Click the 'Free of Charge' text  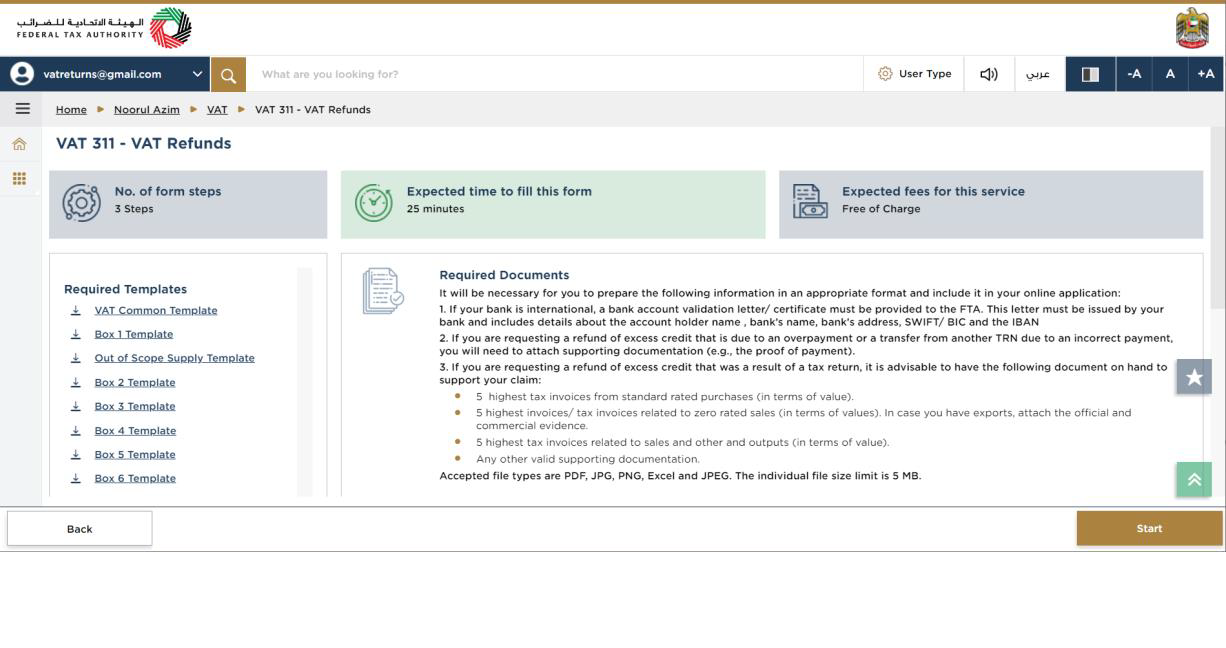pyautogui.click(x=881, y=209)
